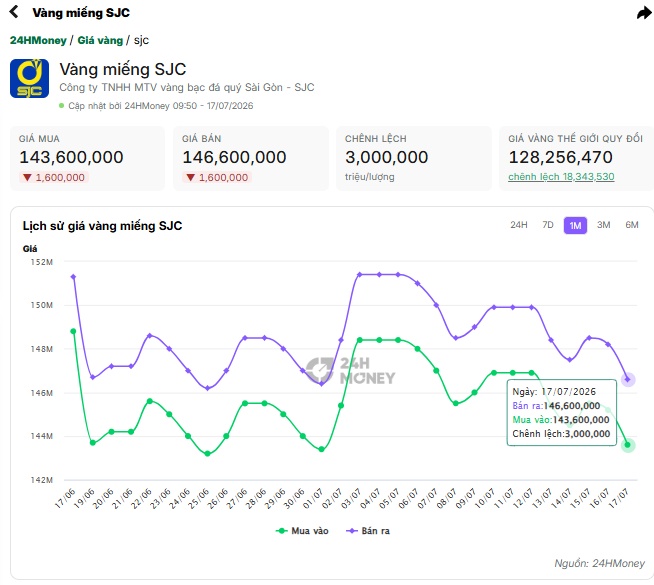Viewport: 654px width, 585px height.
Task: Click the Giá mua 143,600,000 value
Action: tap(71, 157)
